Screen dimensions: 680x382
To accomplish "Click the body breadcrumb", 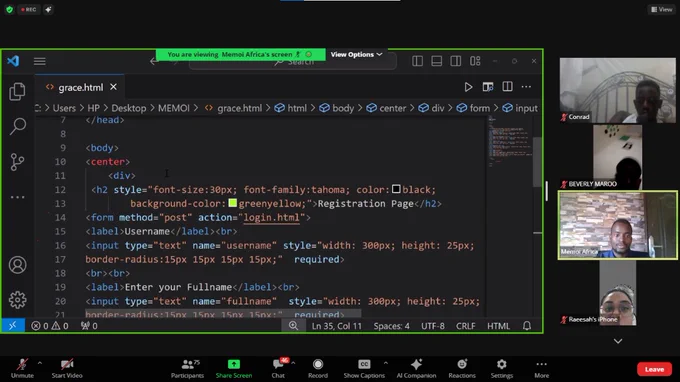I will tap(337, 108).
